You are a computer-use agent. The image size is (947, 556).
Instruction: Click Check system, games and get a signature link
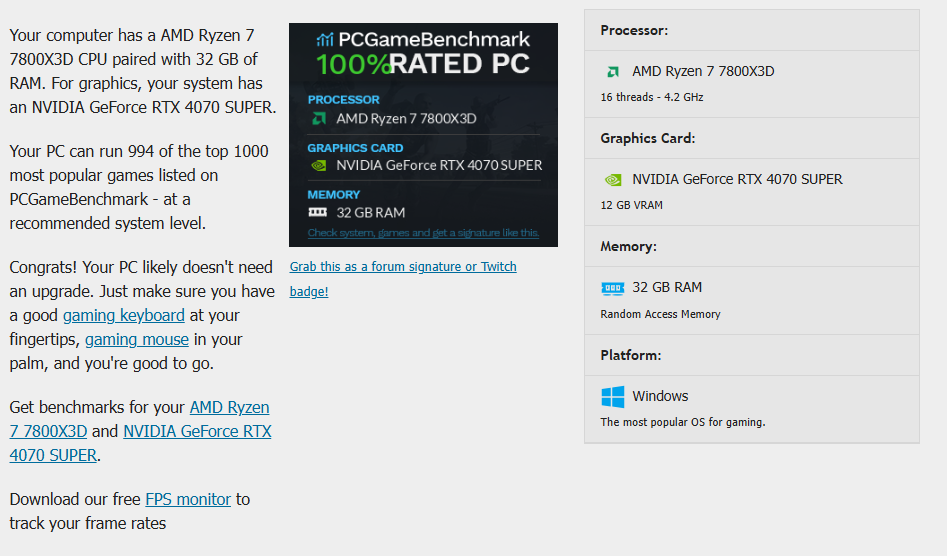(x=423, y=232)
